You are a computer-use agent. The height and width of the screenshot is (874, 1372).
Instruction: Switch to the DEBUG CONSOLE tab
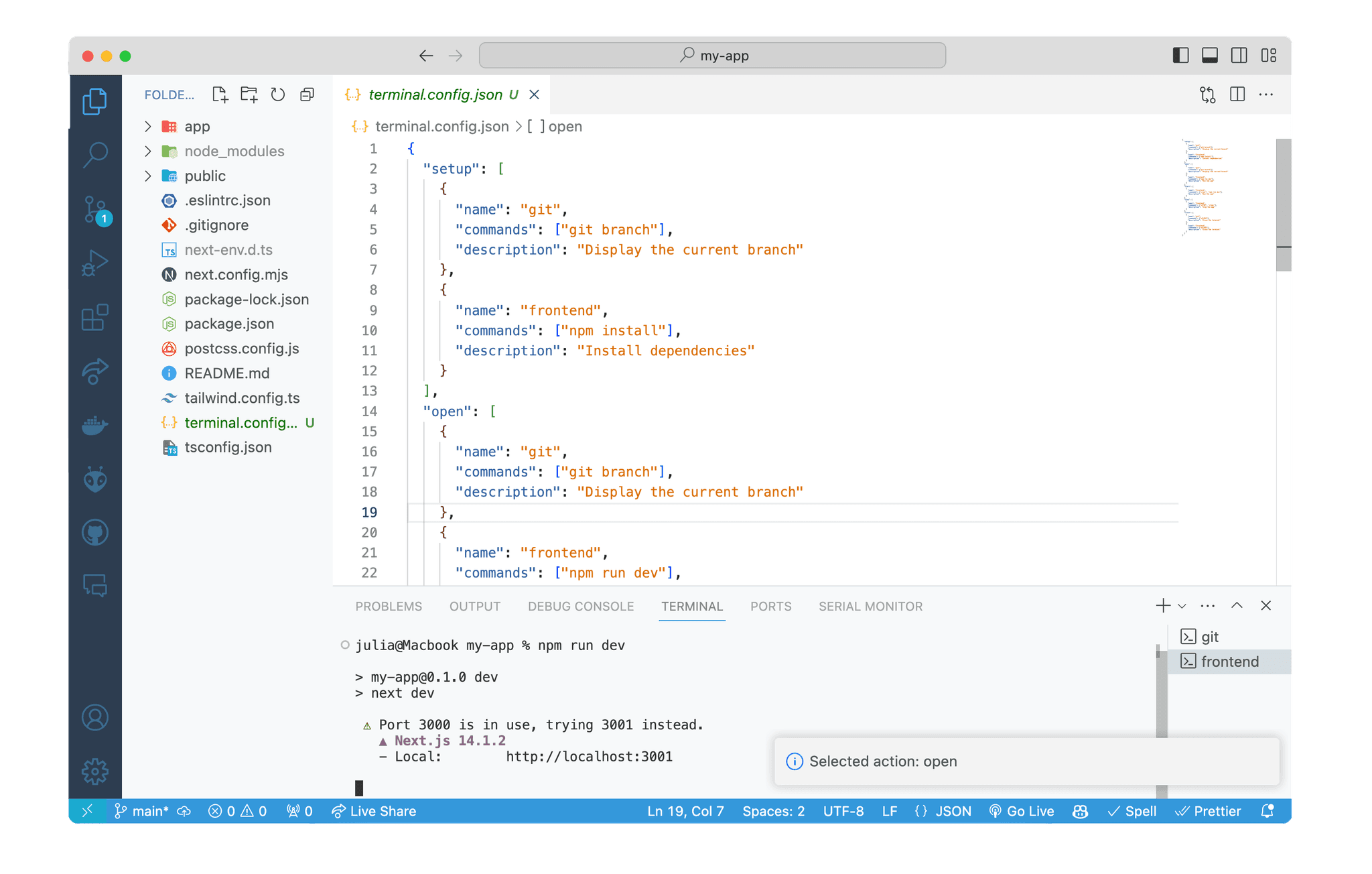click(581, 607)
